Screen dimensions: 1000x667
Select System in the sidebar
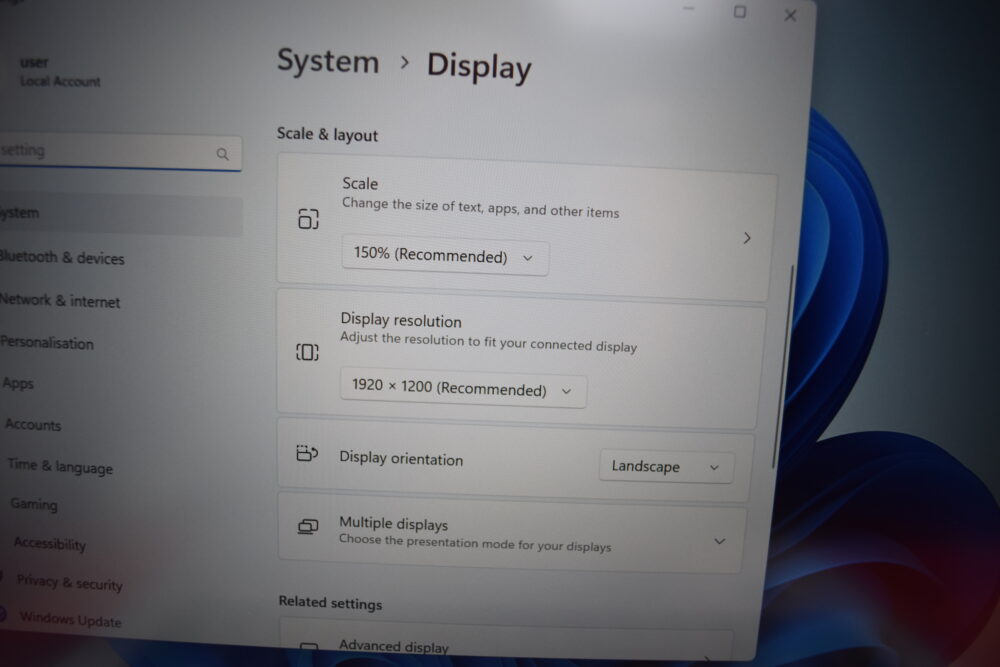[119, 215]
